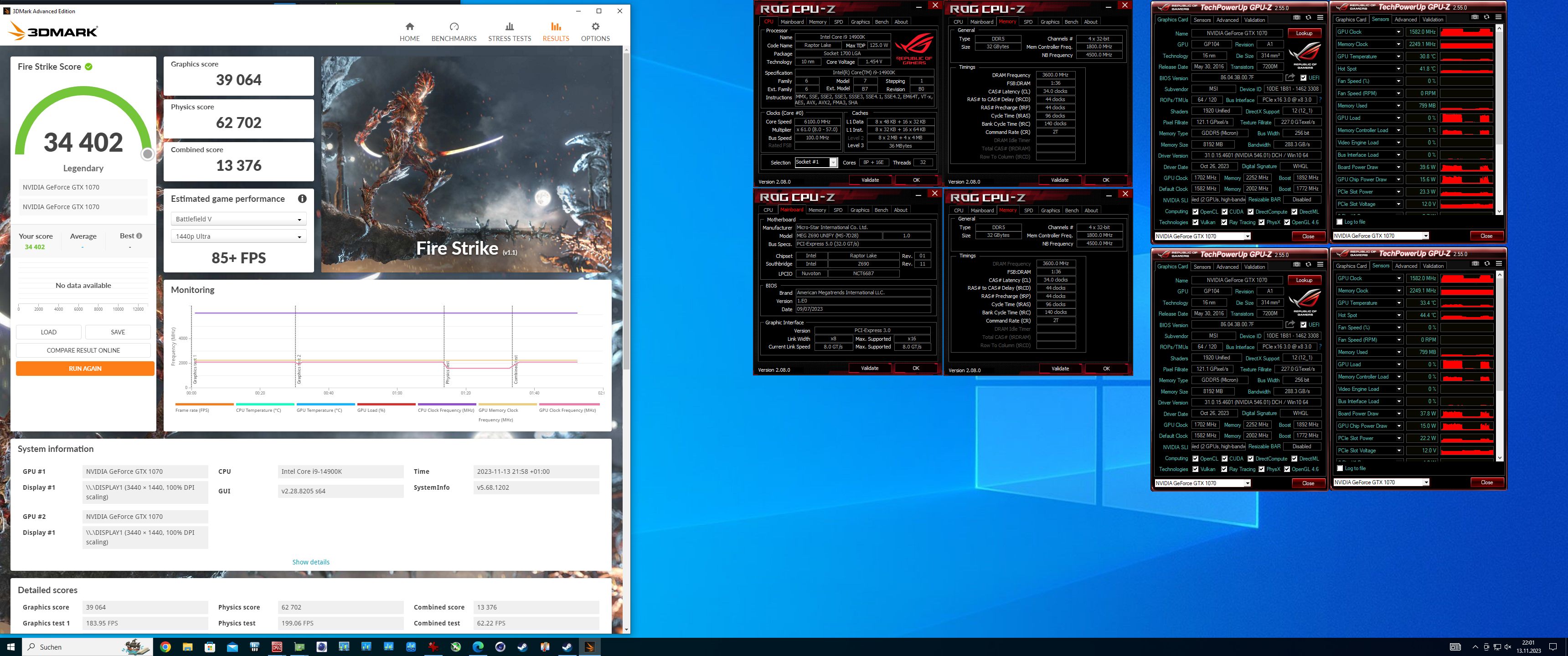1568x656 pixels.
Task: Open the HOME section in 3DMark
Action: click(x=409, y=31)
